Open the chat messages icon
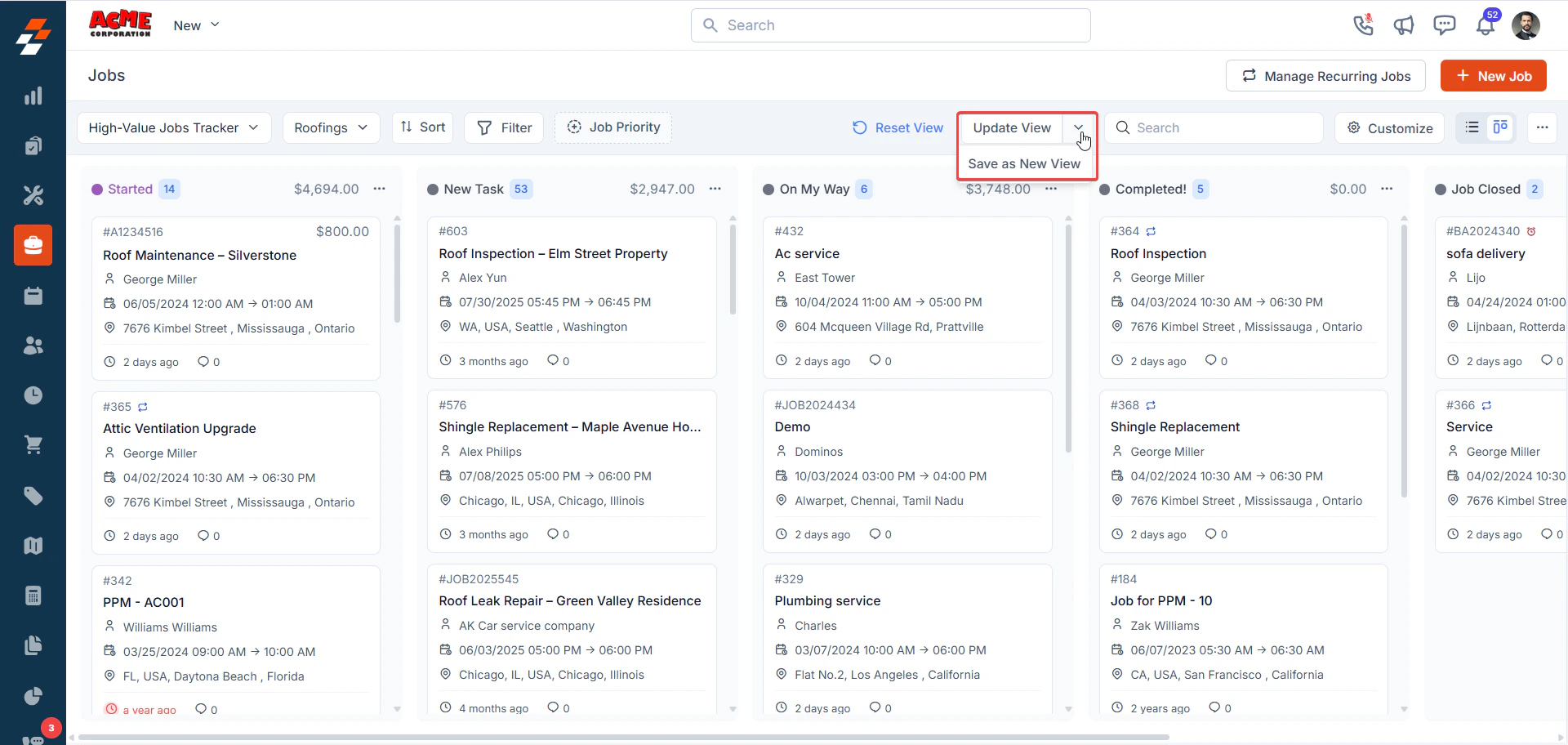Image resolution: width=1568 pixels, height=745 pixels. click(1445, 25)
